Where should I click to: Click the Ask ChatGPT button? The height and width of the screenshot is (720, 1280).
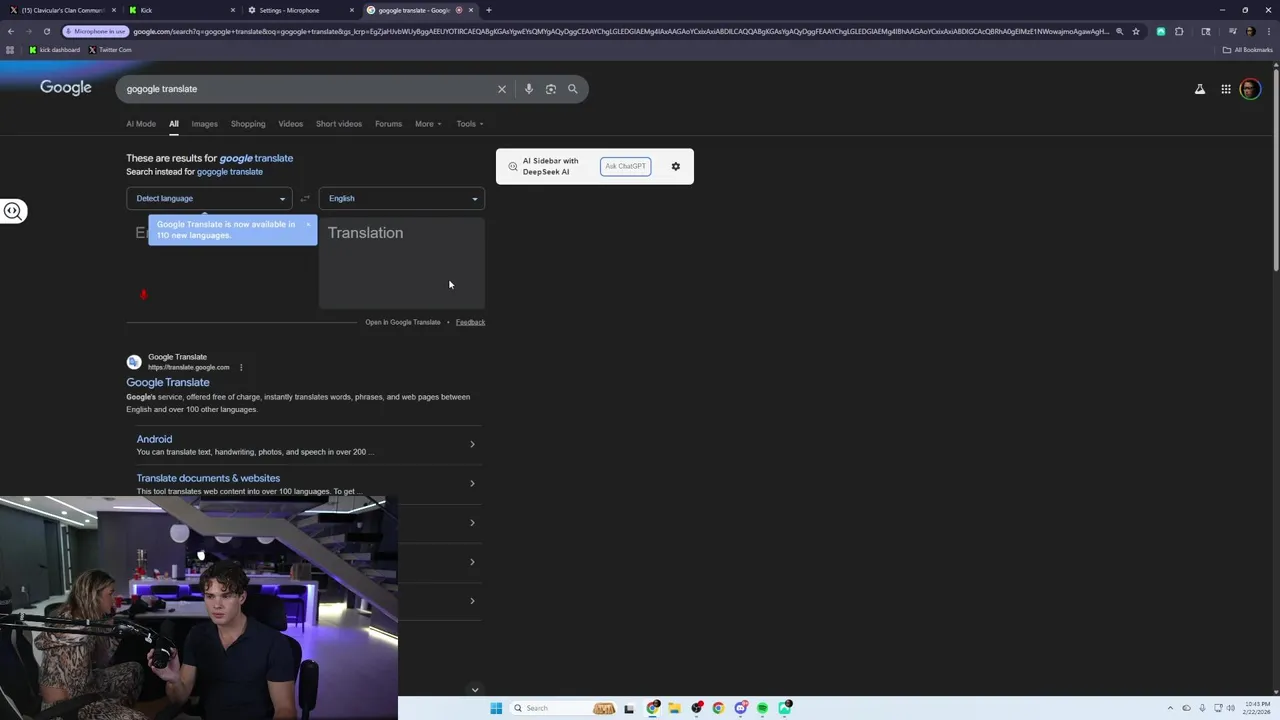pyautogui.click(x=626, y=166)
